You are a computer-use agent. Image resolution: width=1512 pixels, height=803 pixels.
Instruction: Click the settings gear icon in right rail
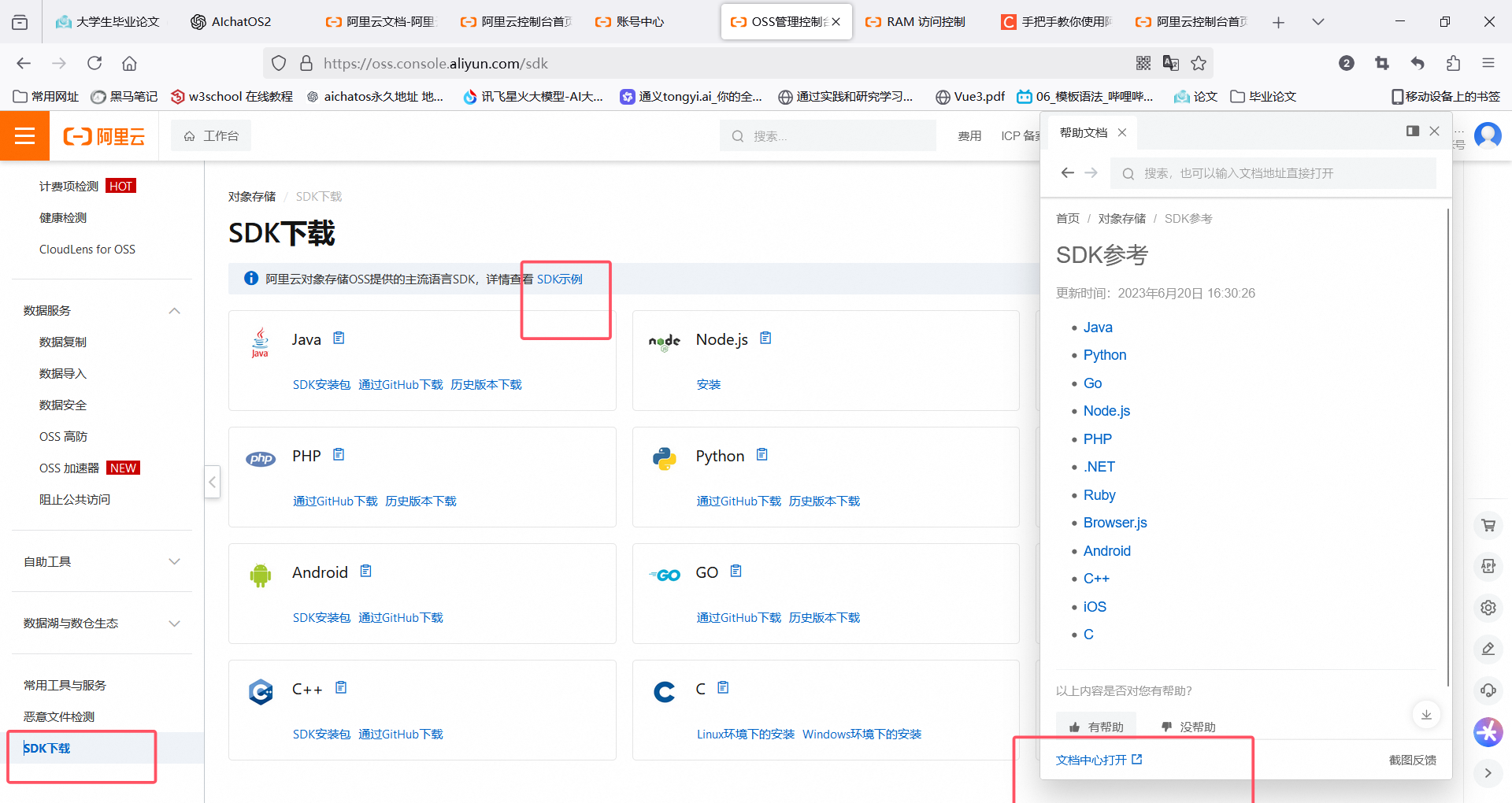(1488, 608)
